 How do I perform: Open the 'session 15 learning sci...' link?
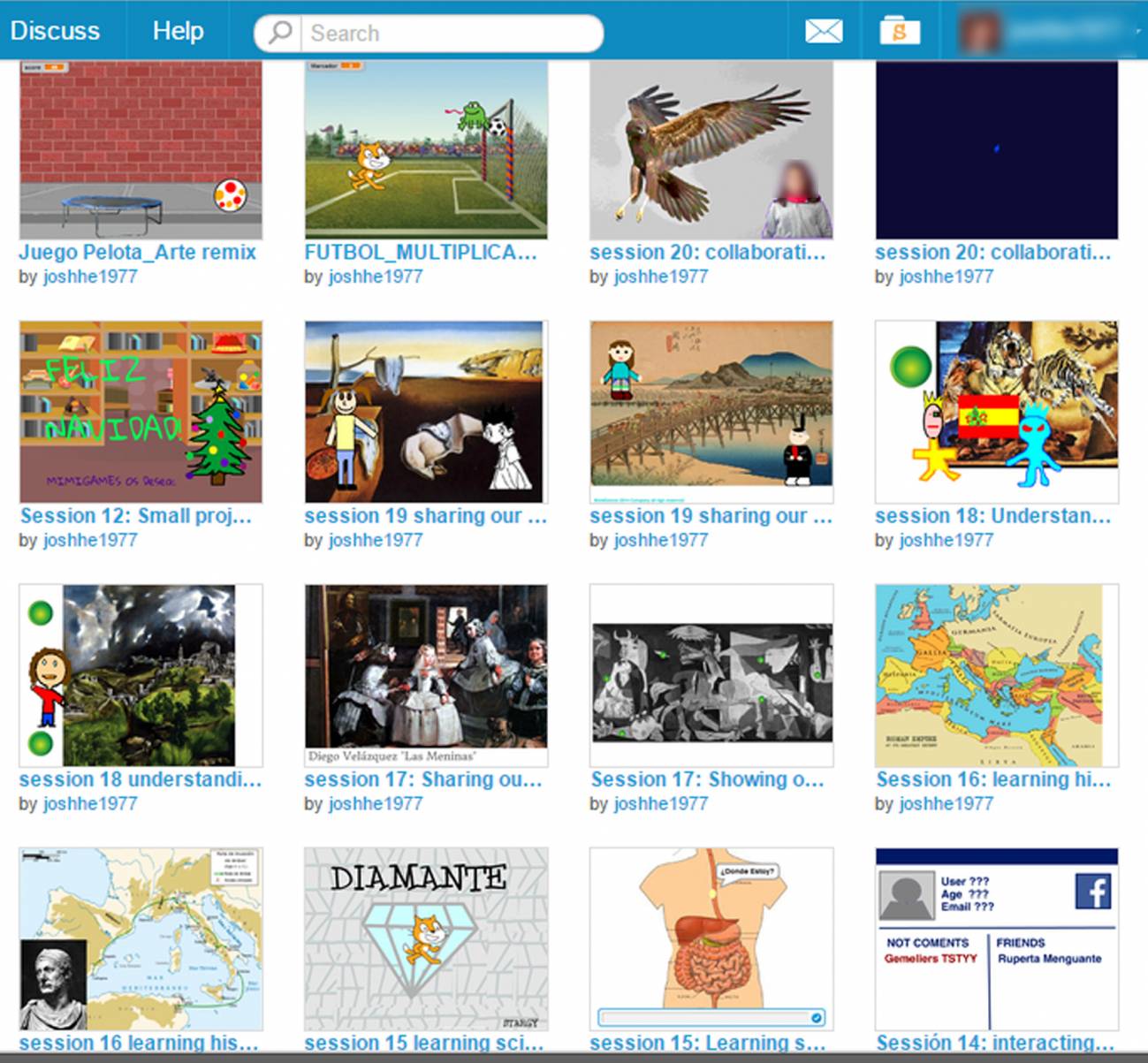point(424,1043)
